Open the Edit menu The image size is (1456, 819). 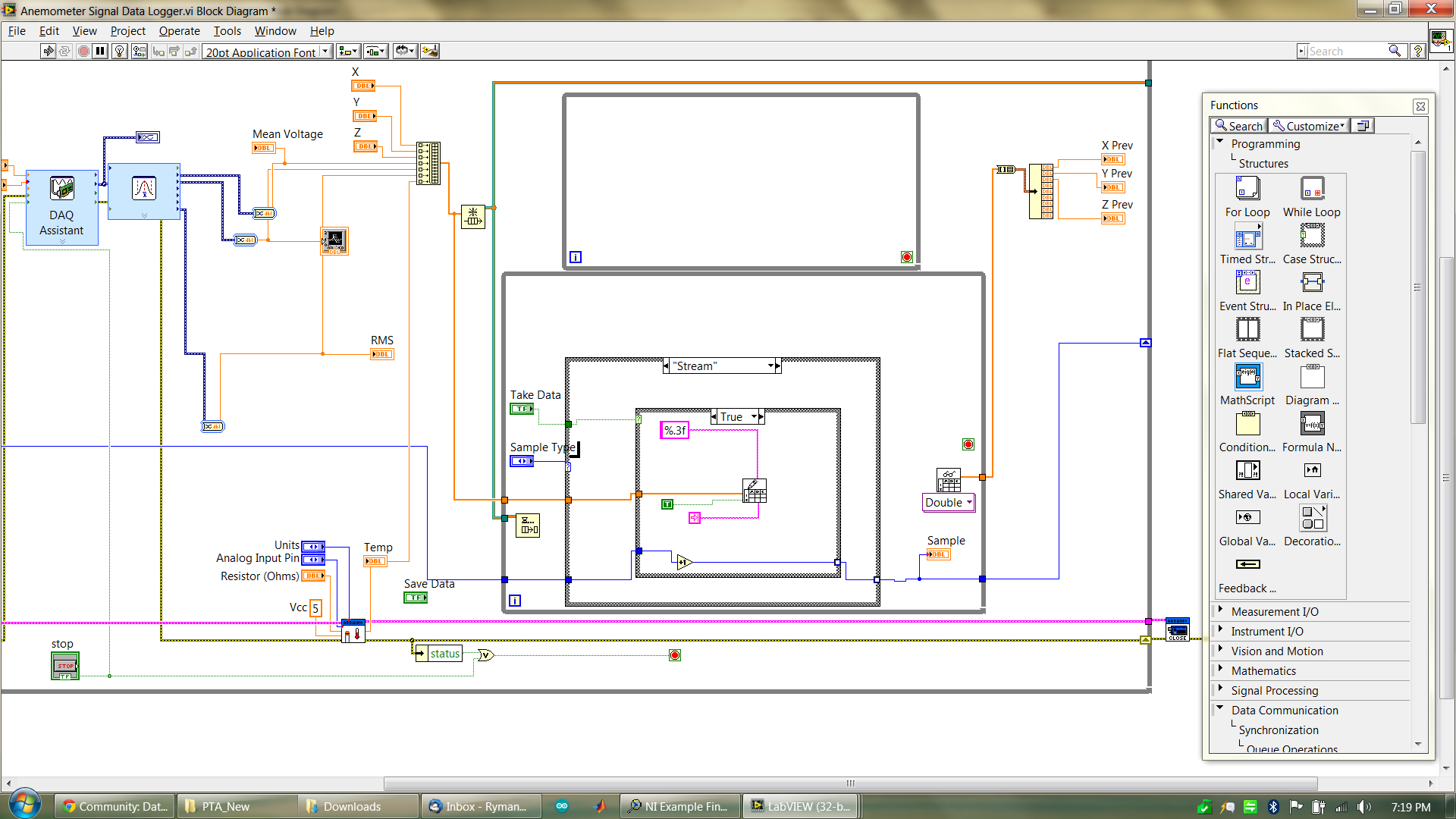[x=49, y=31]
